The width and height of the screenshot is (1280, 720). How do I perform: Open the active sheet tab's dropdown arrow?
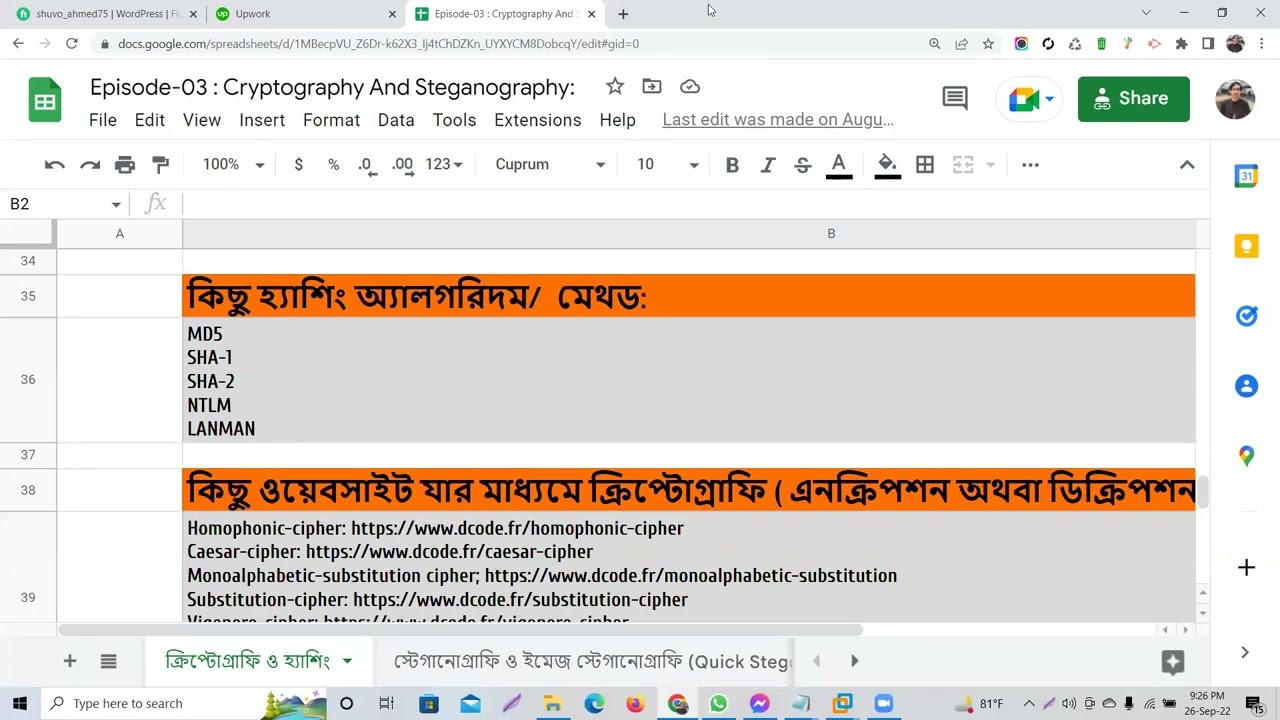(x=347, y=661)
